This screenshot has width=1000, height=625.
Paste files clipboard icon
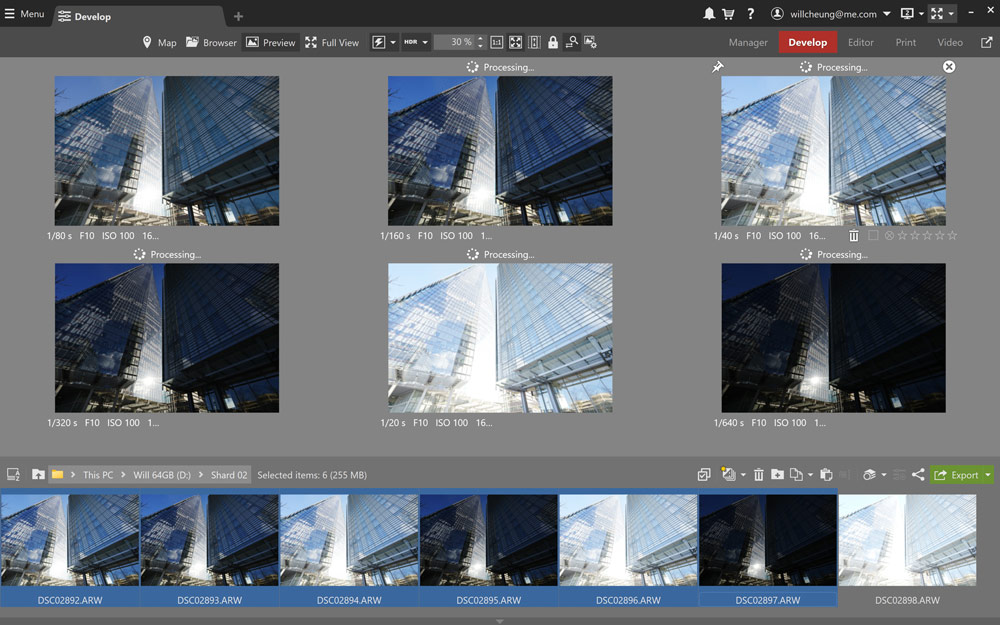(826, 474)
